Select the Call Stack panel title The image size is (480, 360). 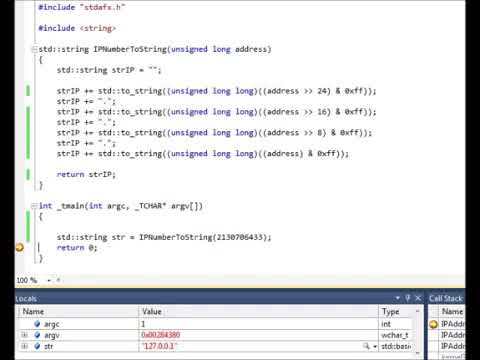tap(446, 298)
